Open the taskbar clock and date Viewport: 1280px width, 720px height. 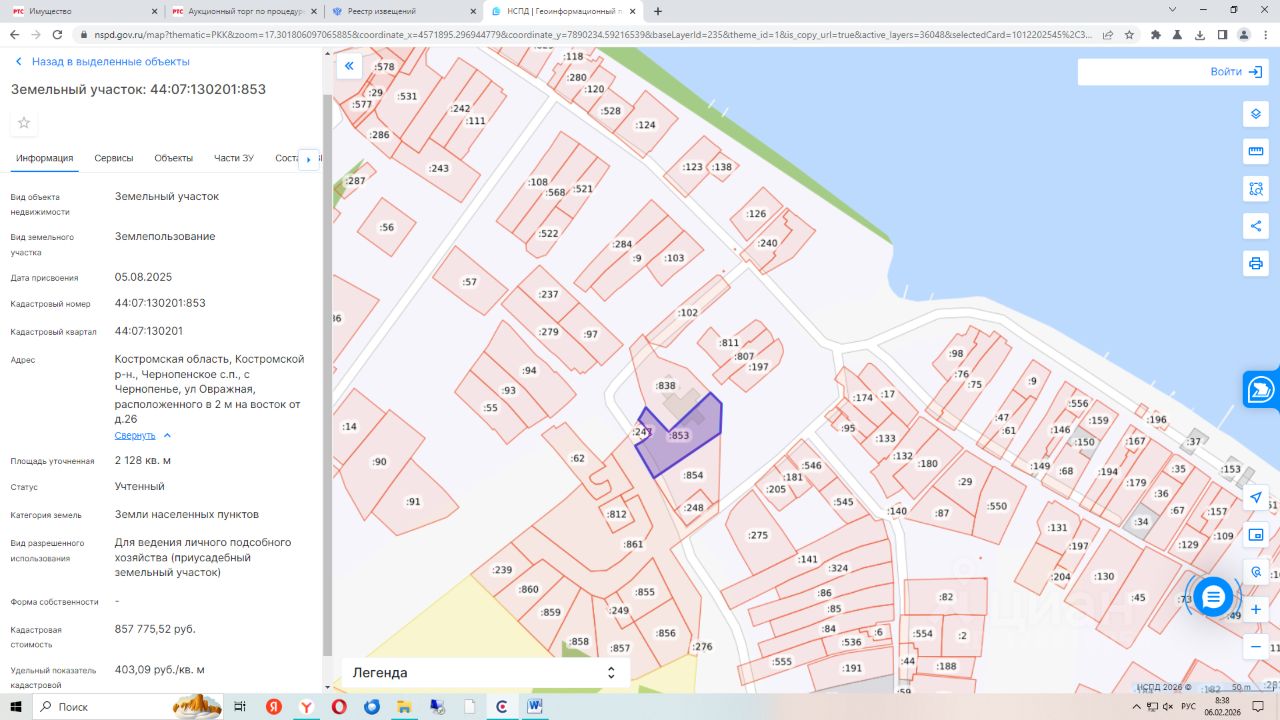[1223, 706]
